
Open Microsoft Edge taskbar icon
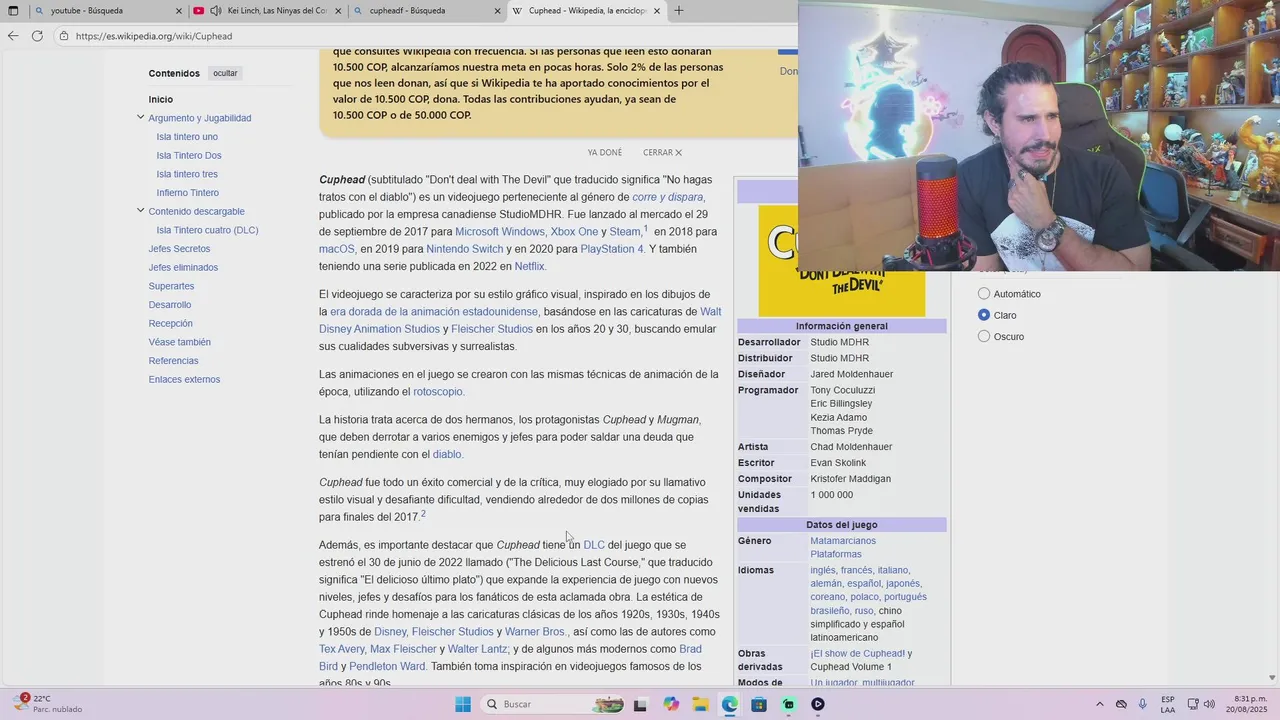[x=730, y=704]
